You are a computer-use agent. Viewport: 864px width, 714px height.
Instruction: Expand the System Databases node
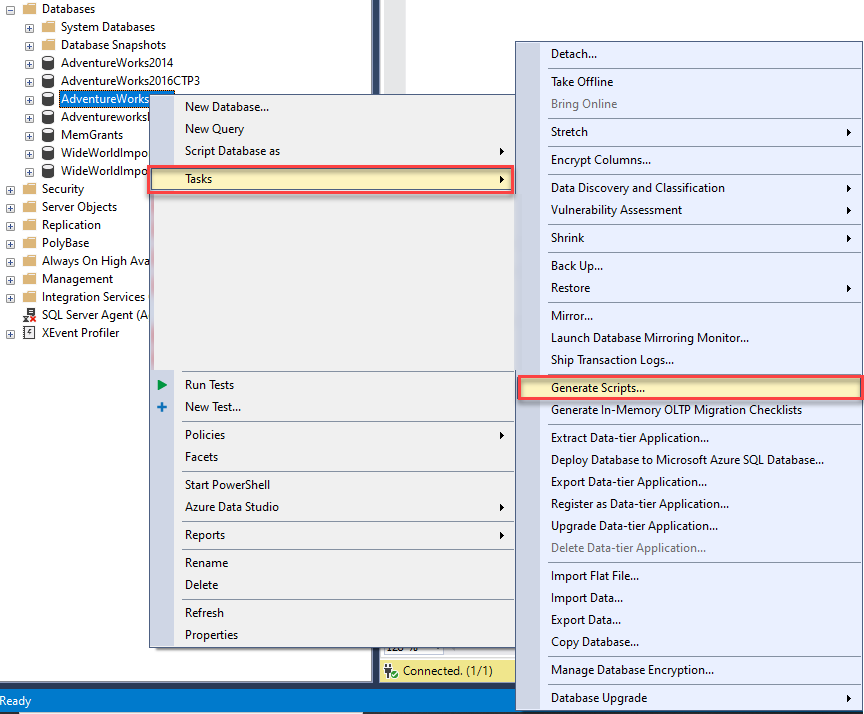30,28
